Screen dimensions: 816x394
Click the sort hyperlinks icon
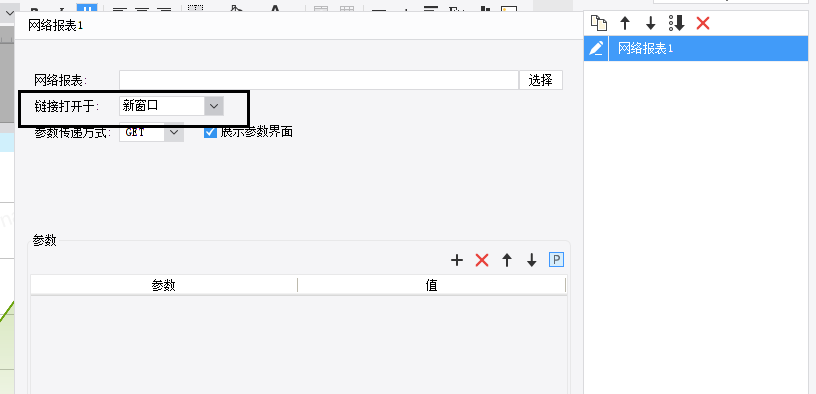[x=677, y=23]
